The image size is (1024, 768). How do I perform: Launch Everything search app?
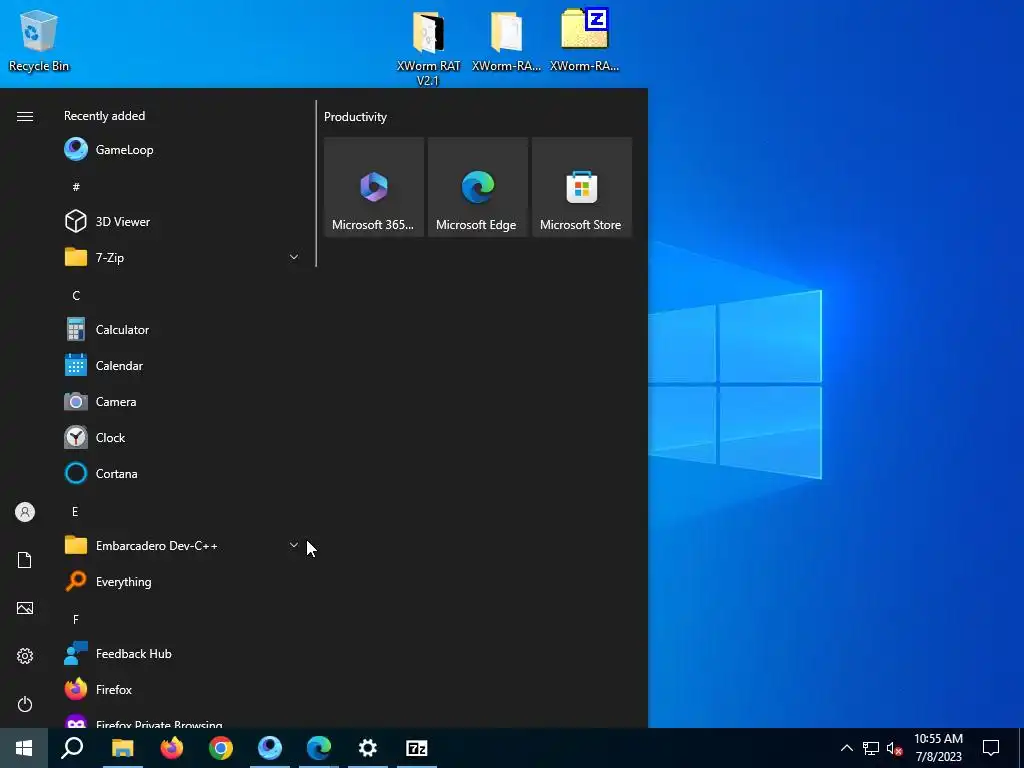[x=182, y=581]
